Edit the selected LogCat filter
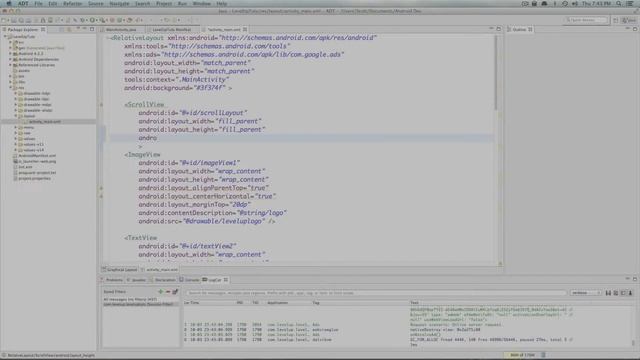Screen dimensions: 640x360 pyautogui.click(x=175, y=292)
